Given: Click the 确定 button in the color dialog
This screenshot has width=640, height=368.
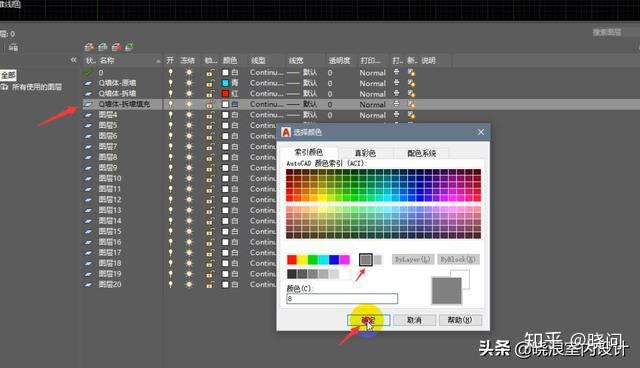Looking at the screenshot, I should coord(369,320).
